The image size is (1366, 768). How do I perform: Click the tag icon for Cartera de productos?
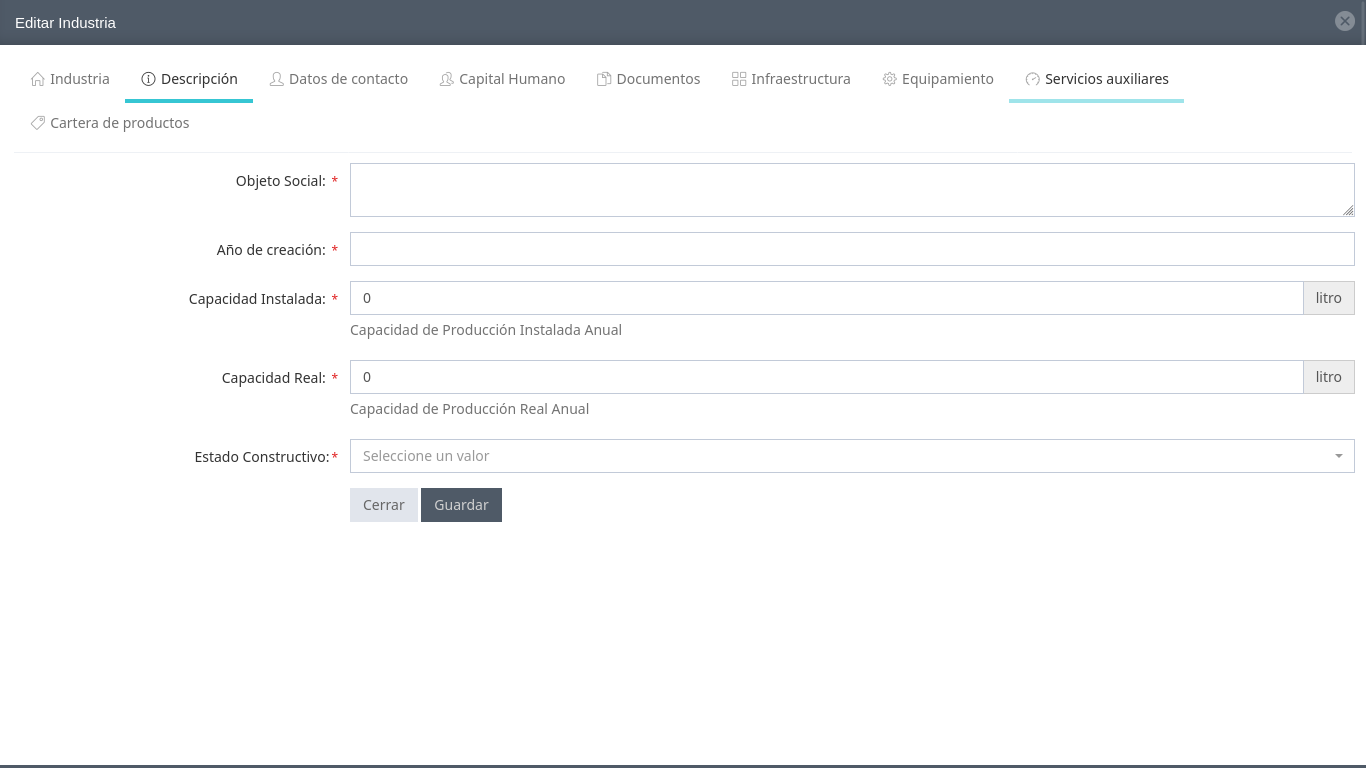click(38, 123)
